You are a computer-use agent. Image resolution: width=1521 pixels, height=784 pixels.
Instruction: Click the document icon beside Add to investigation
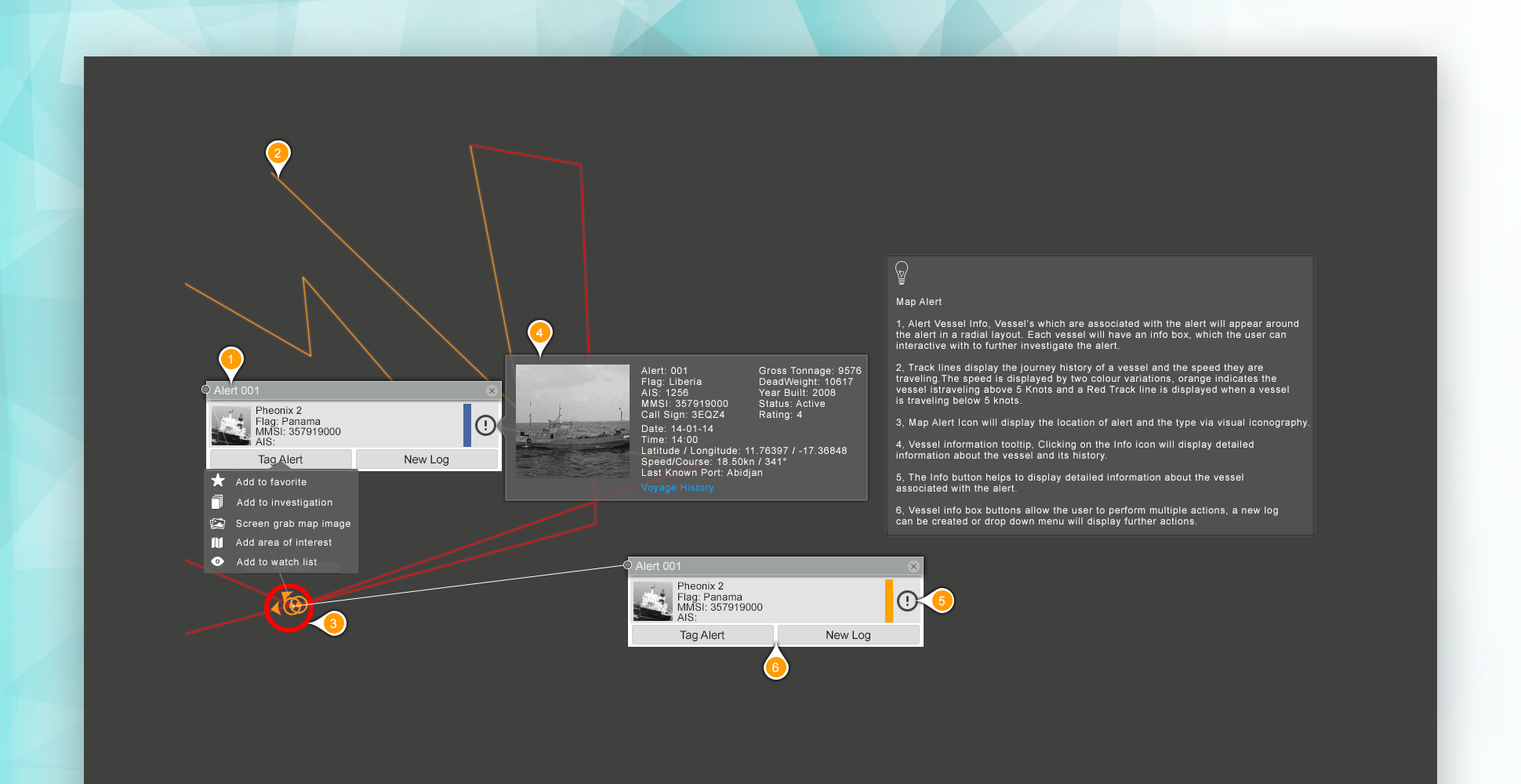pyautogui.click(x=218, y=502)
